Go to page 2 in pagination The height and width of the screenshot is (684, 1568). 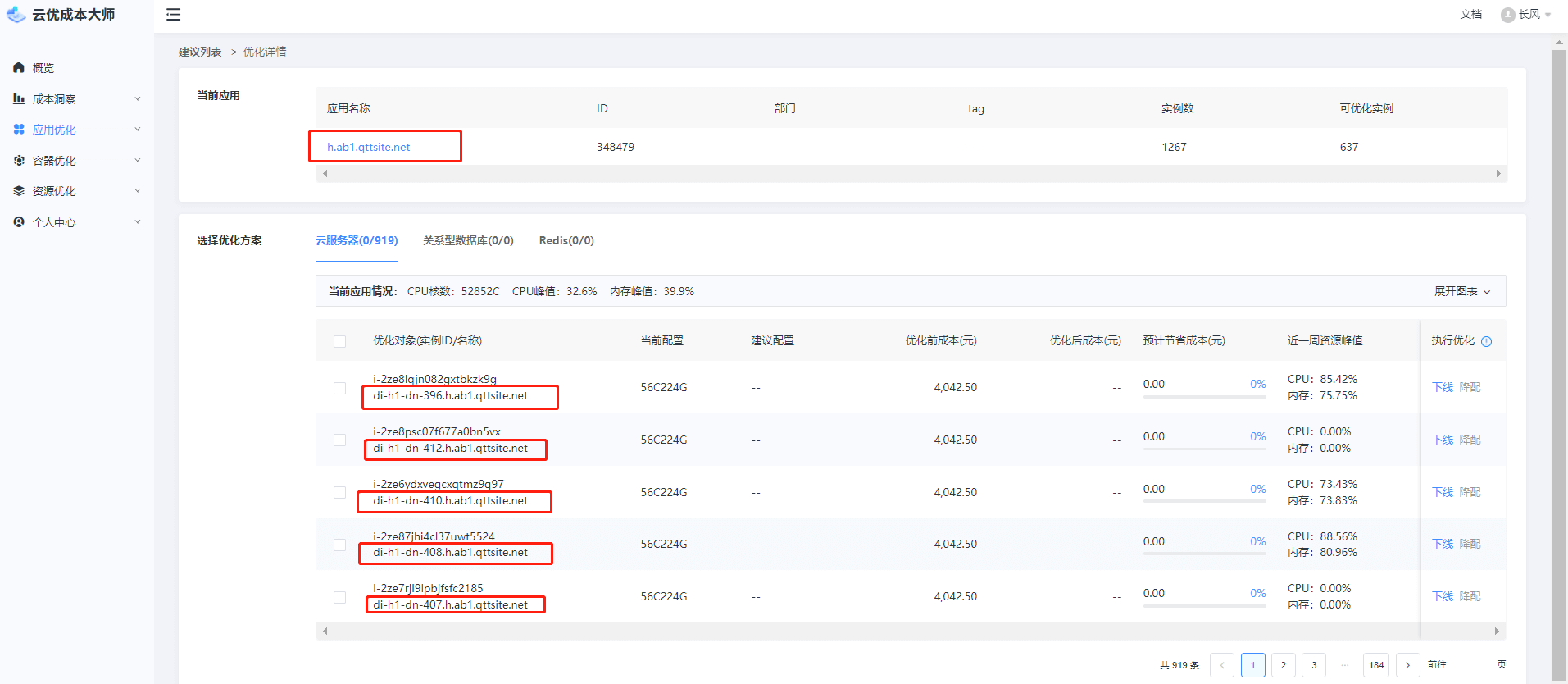(1284, 665)
